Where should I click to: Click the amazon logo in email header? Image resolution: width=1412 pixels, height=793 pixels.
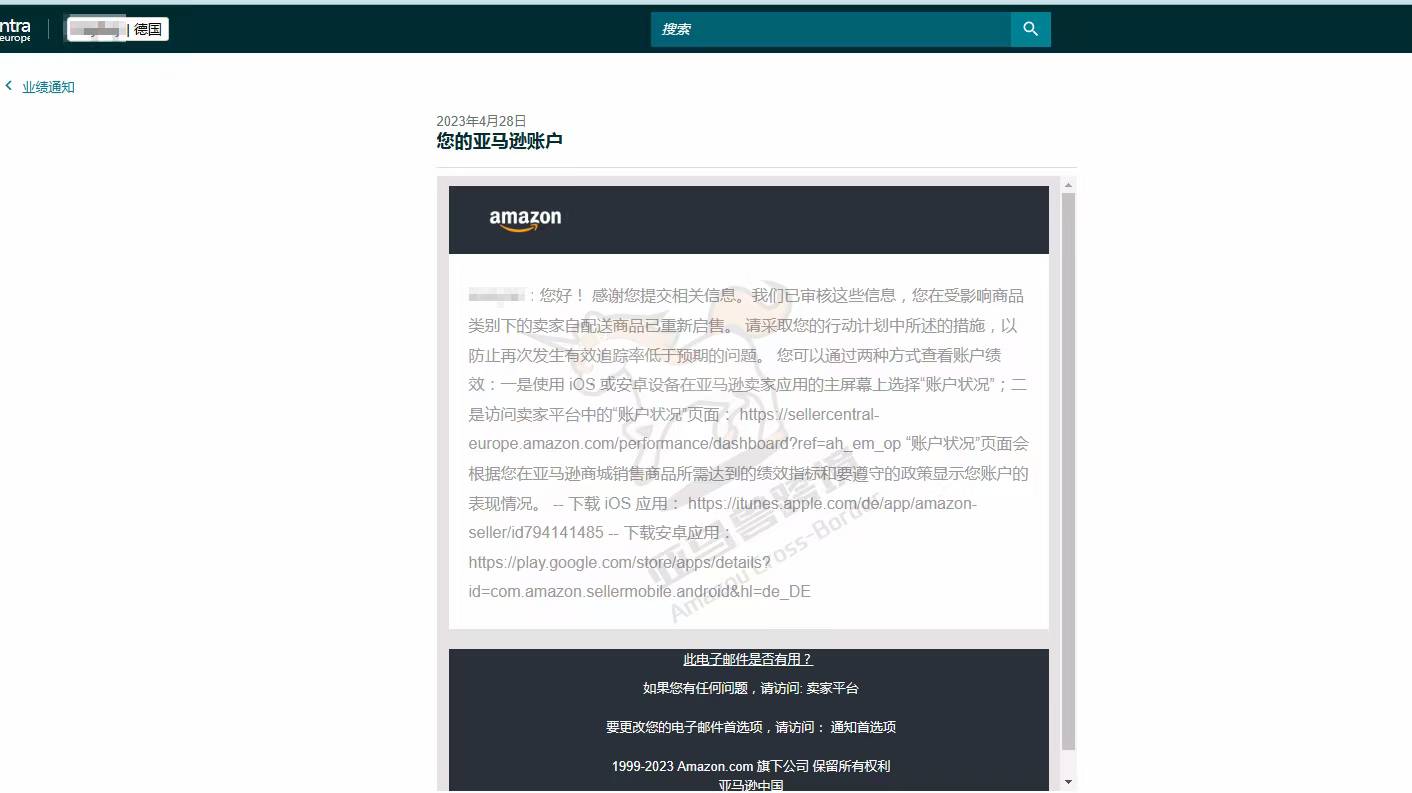tap(525, 220)
